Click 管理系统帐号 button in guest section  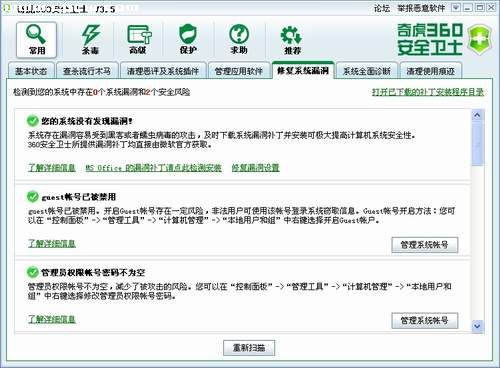point(425,245)
